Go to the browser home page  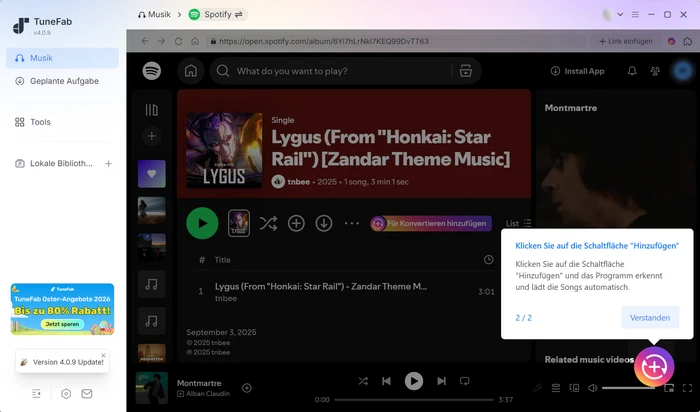(x=195, y=41)
